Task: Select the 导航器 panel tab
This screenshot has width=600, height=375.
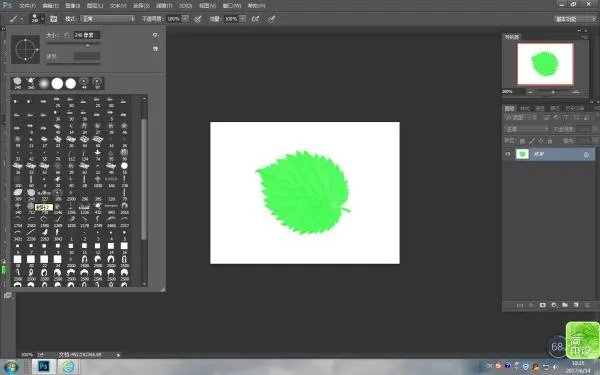Action: (512, 37)
